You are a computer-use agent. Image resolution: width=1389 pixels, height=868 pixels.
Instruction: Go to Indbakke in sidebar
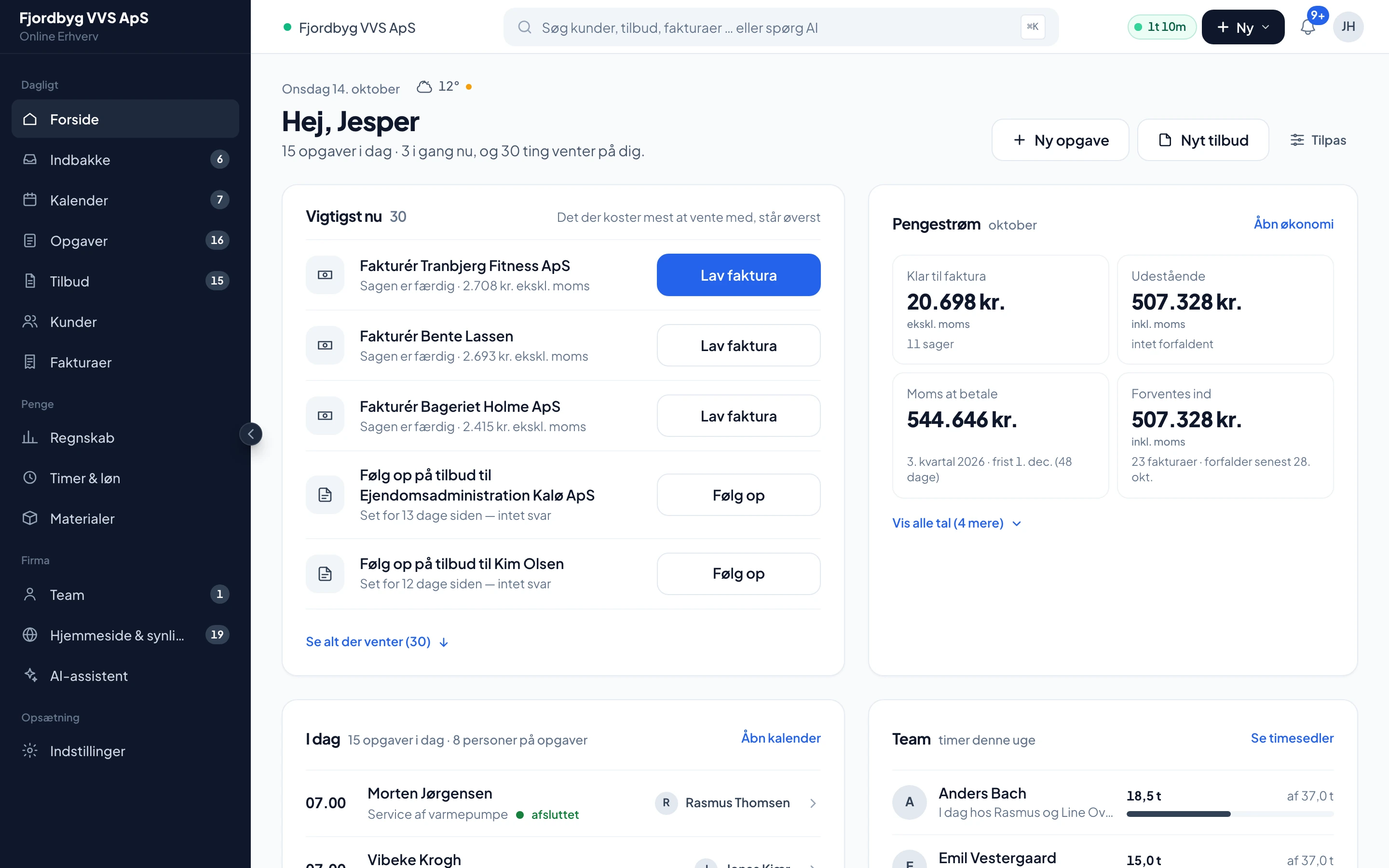click(x=125, y=160)
